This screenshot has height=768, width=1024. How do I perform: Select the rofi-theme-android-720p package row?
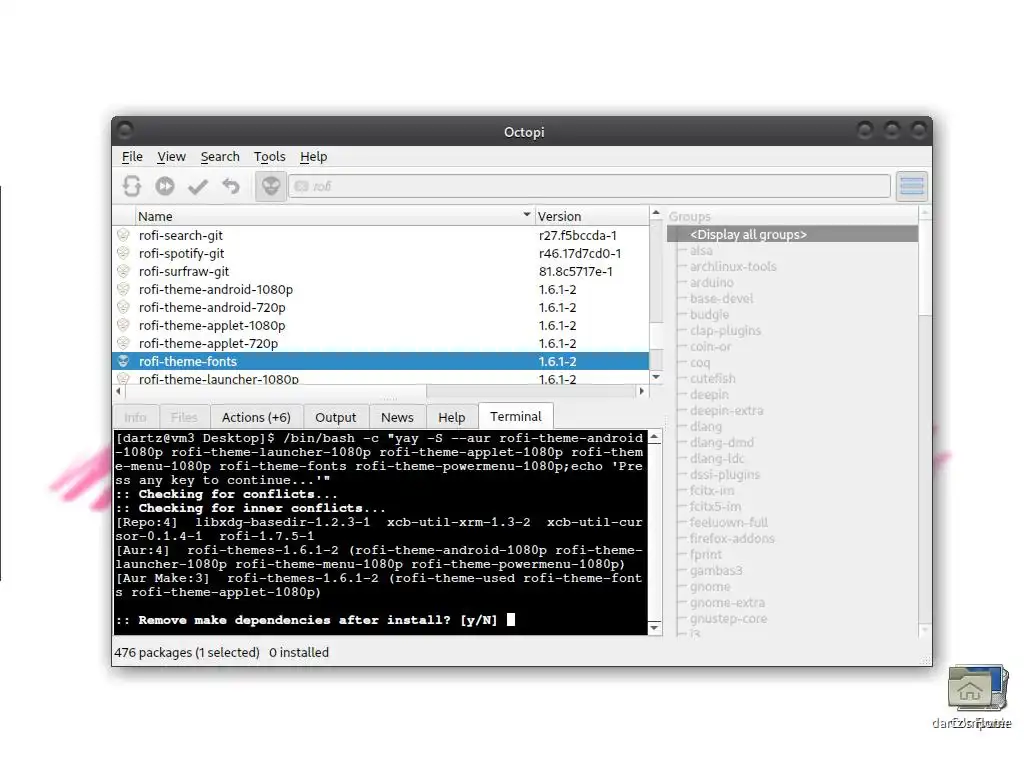[381, 308]
